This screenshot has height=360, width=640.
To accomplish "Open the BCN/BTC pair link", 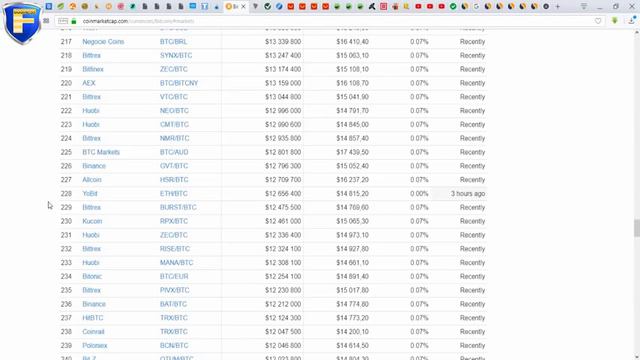I will click(x=174, y=345).
